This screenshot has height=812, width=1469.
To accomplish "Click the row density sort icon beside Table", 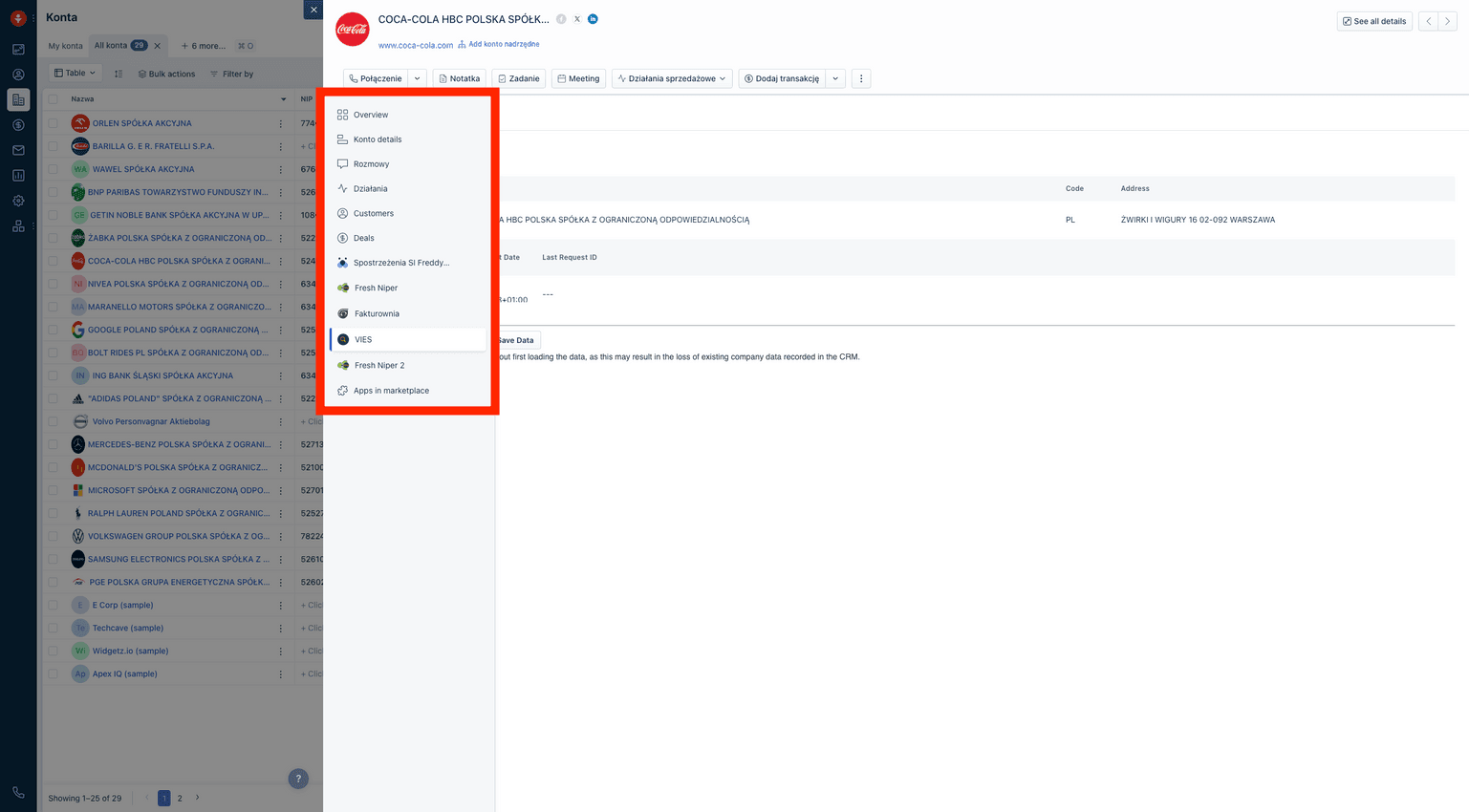I will click(119, 74).
